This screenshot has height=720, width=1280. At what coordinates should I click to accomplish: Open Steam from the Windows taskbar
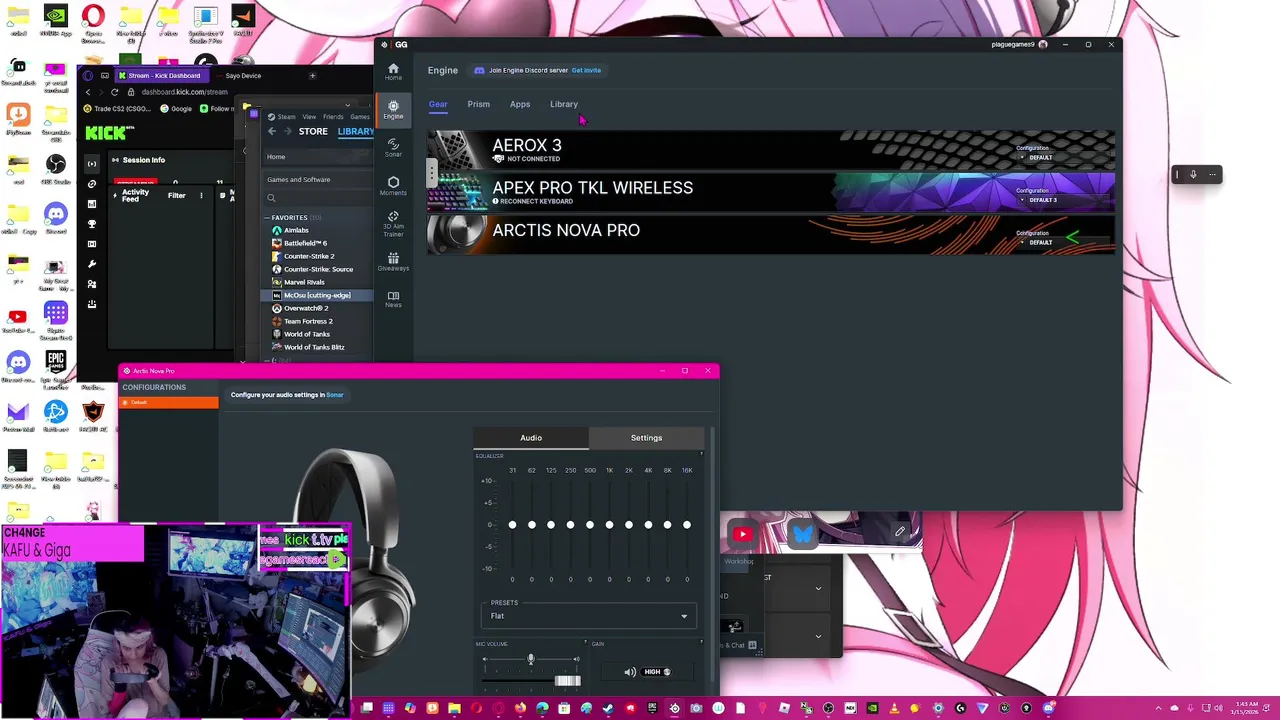pyautogui.click(x=608, y=708)
